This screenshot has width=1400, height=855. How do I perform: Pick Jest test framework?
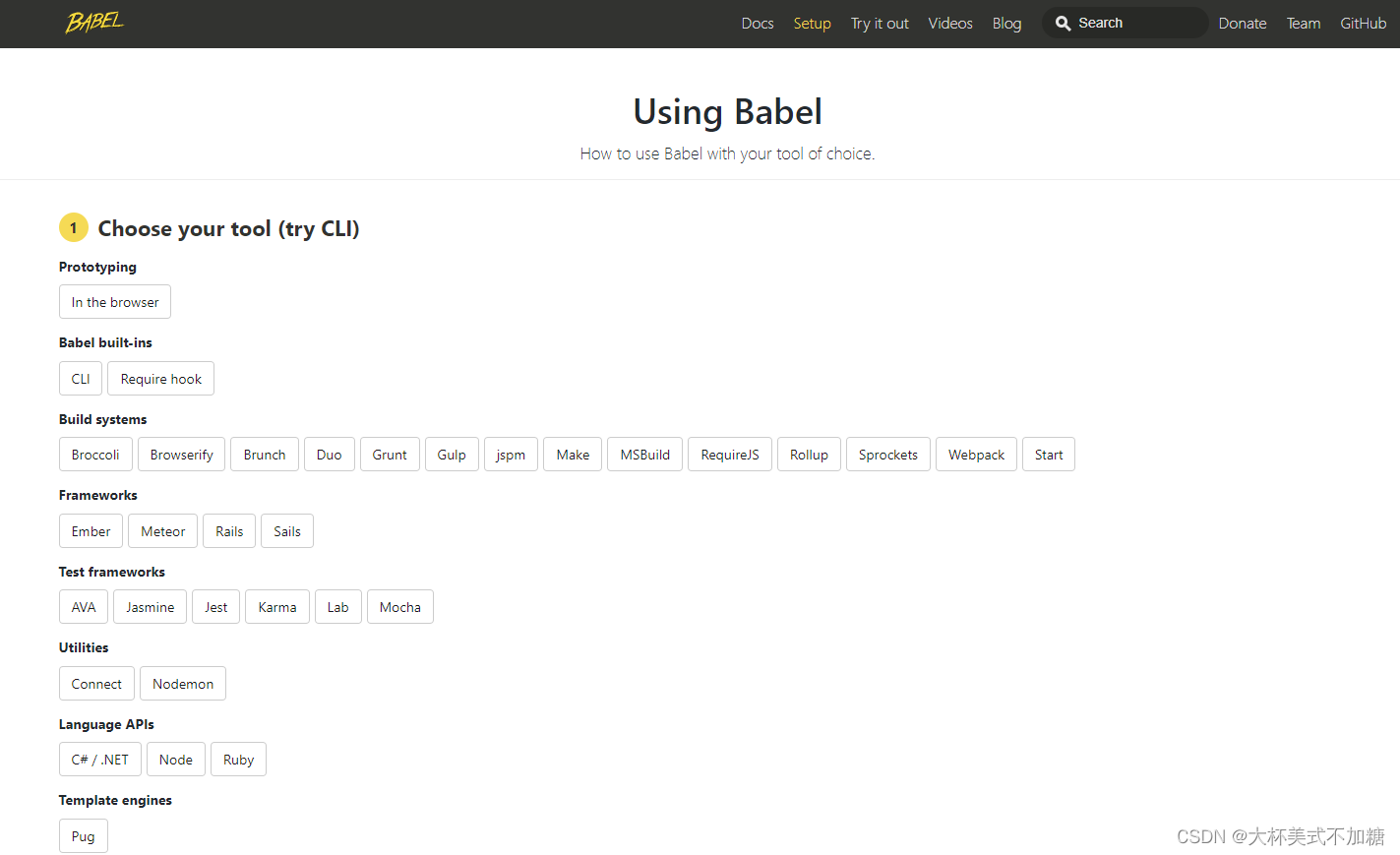tap(216, 607)
